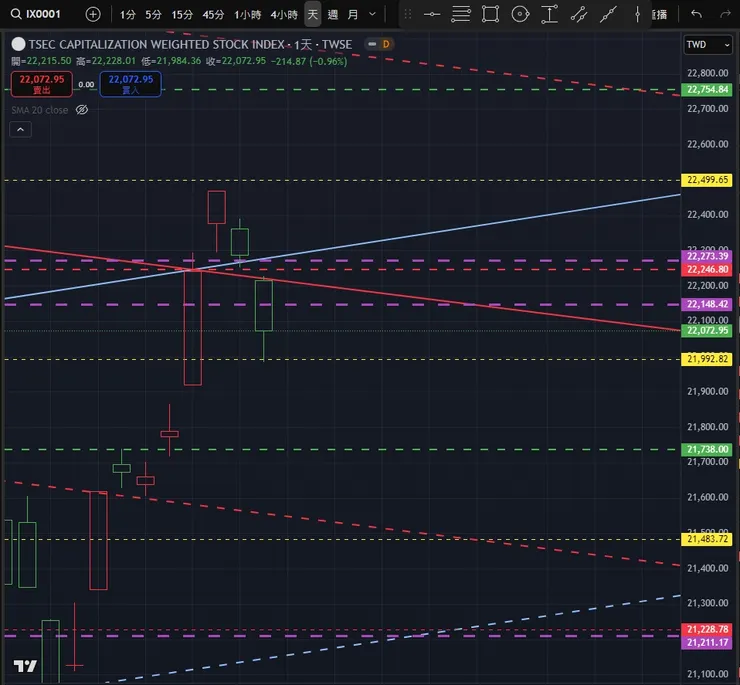Switch to the 45分 timeframe

click(x=213, y=15)
